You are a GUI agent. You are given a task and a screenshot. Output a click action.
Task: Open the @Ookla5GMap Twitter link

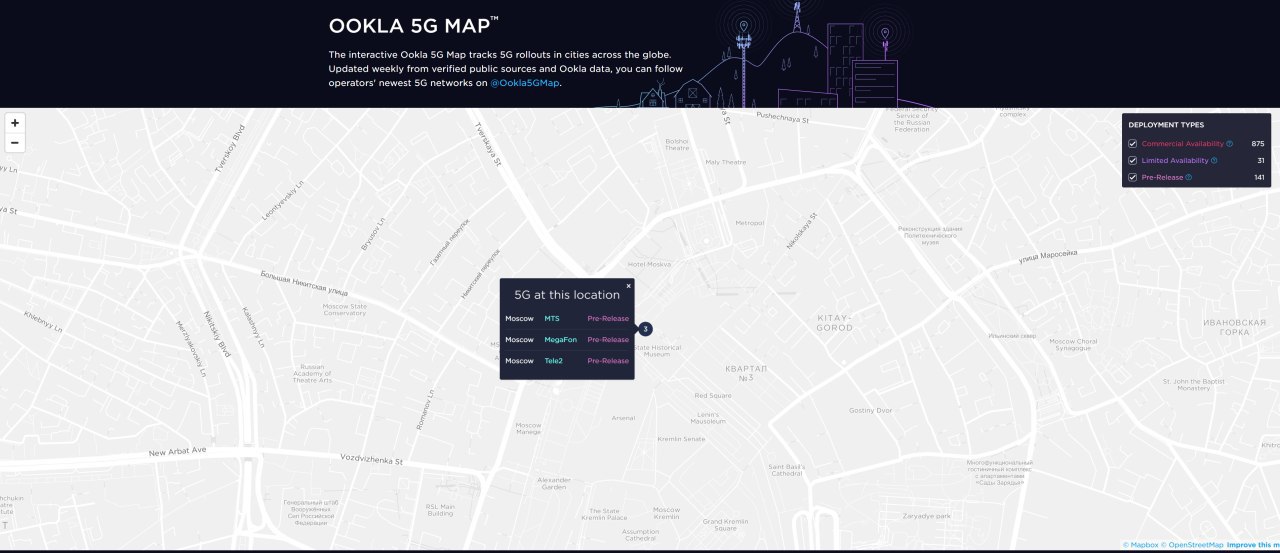click(525, 83)
